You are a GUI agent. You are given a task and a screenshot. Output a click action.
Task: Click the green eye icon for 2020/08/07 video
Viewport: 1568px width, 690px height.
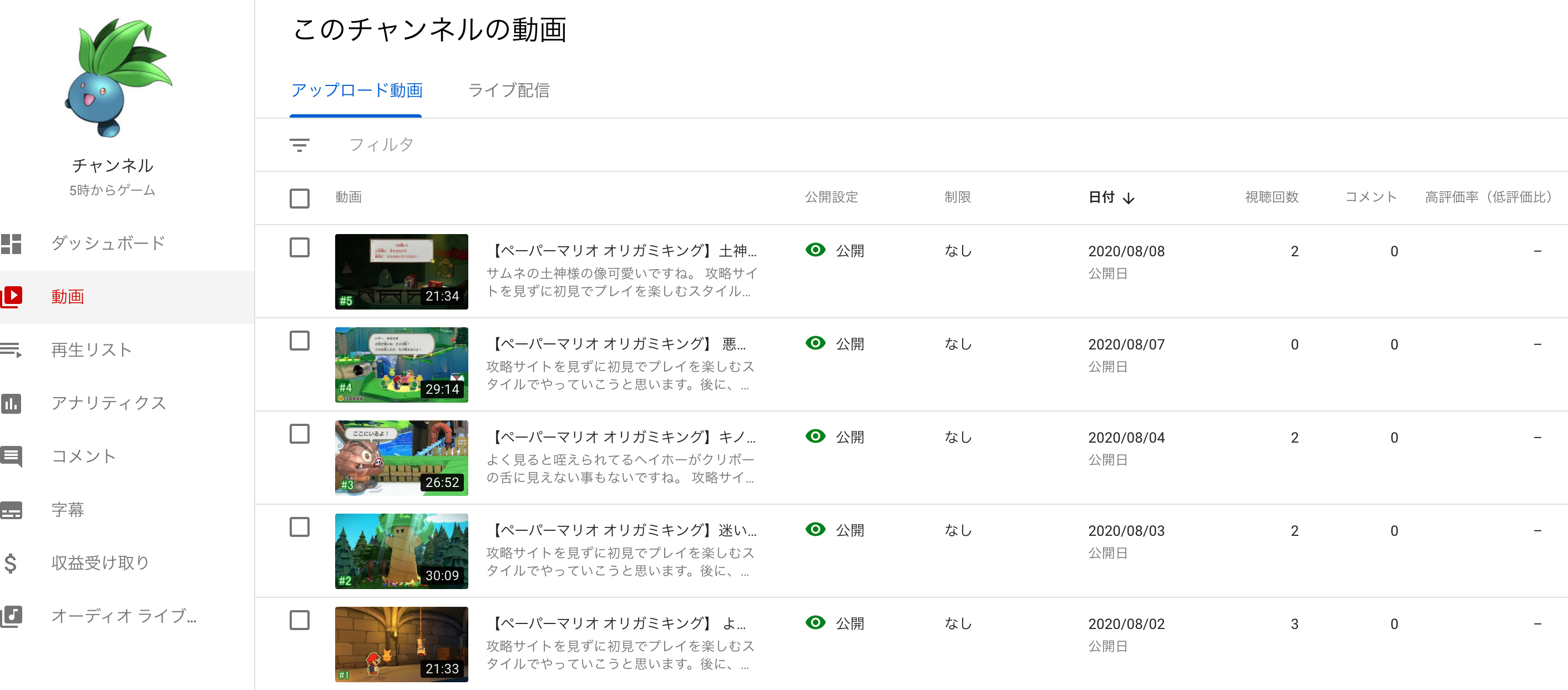(x=815, y=343)
